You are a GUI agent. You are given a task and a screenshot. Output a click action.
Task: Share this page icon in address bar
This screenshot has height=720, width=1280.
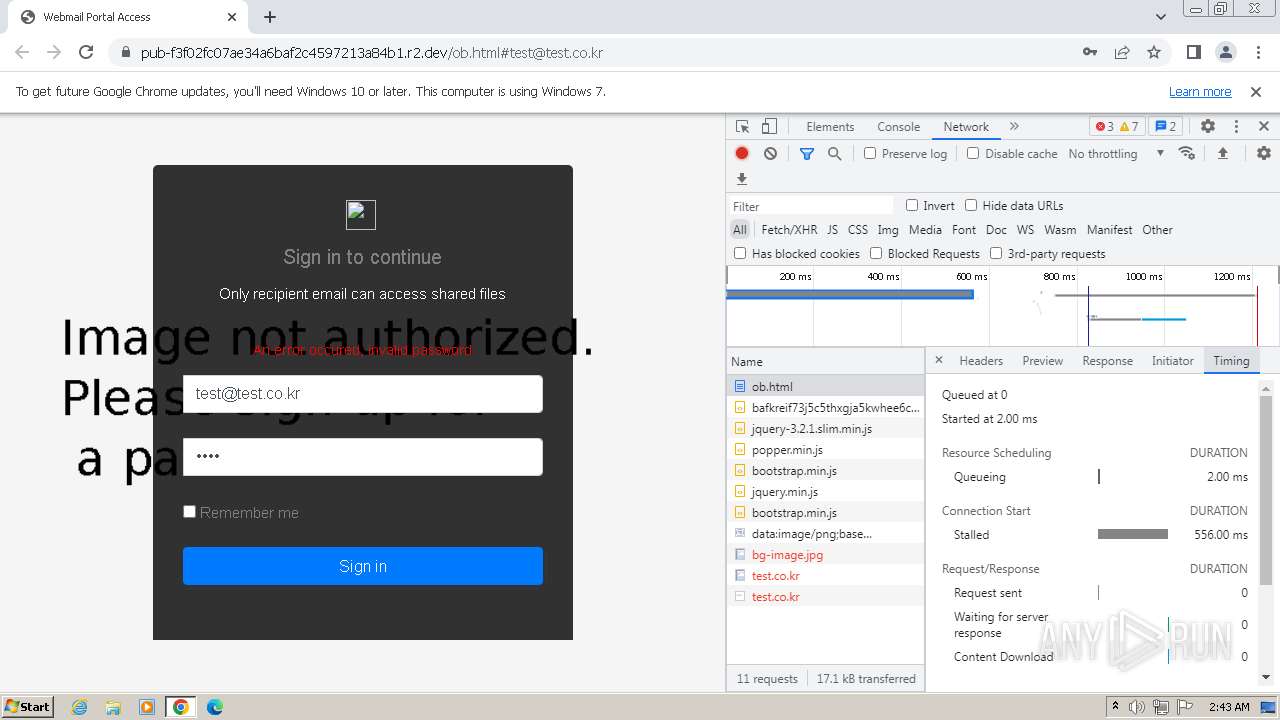tap(1122, 52)
